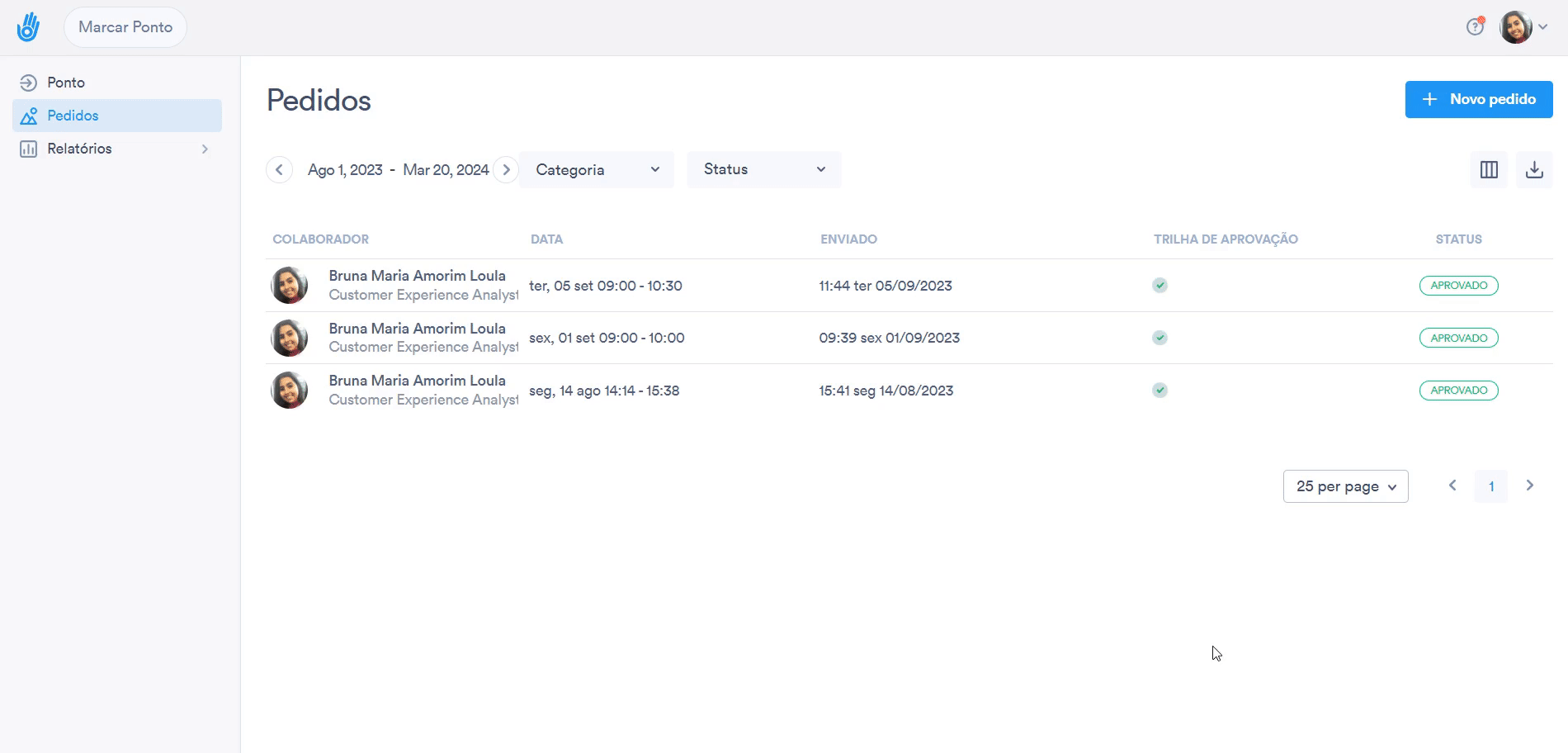Open the Categoria filter dropdown
The height and width of the screenshot is (753, 1568).
pos(597,170)
